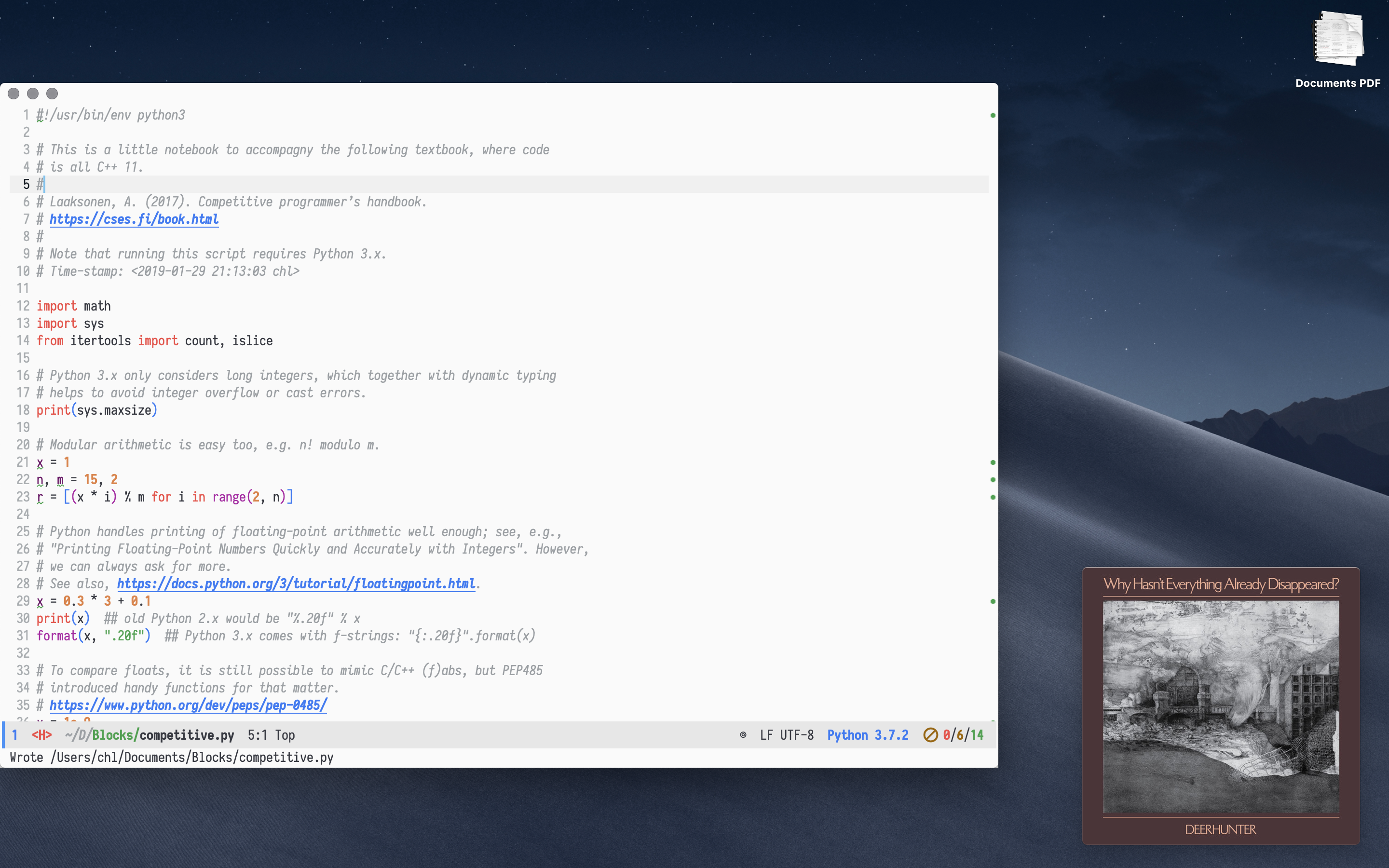Open the docs.python.org floatingpoint tutorial link

pos(296,584)
